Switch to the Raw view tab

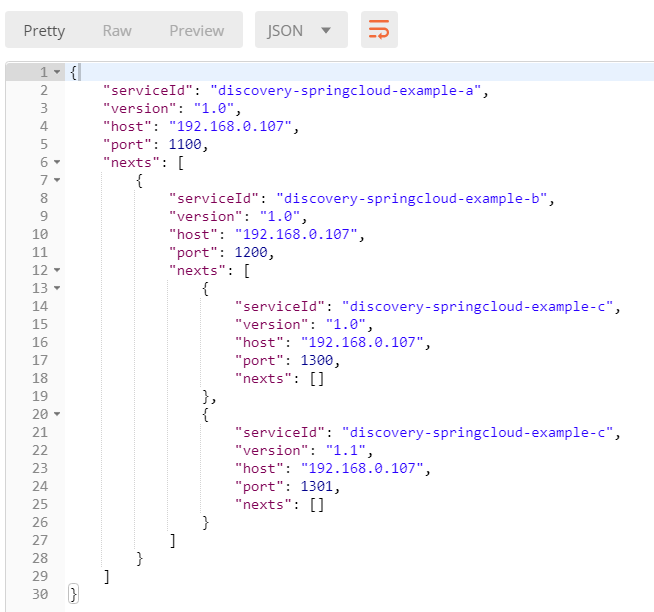click(117, 30)
